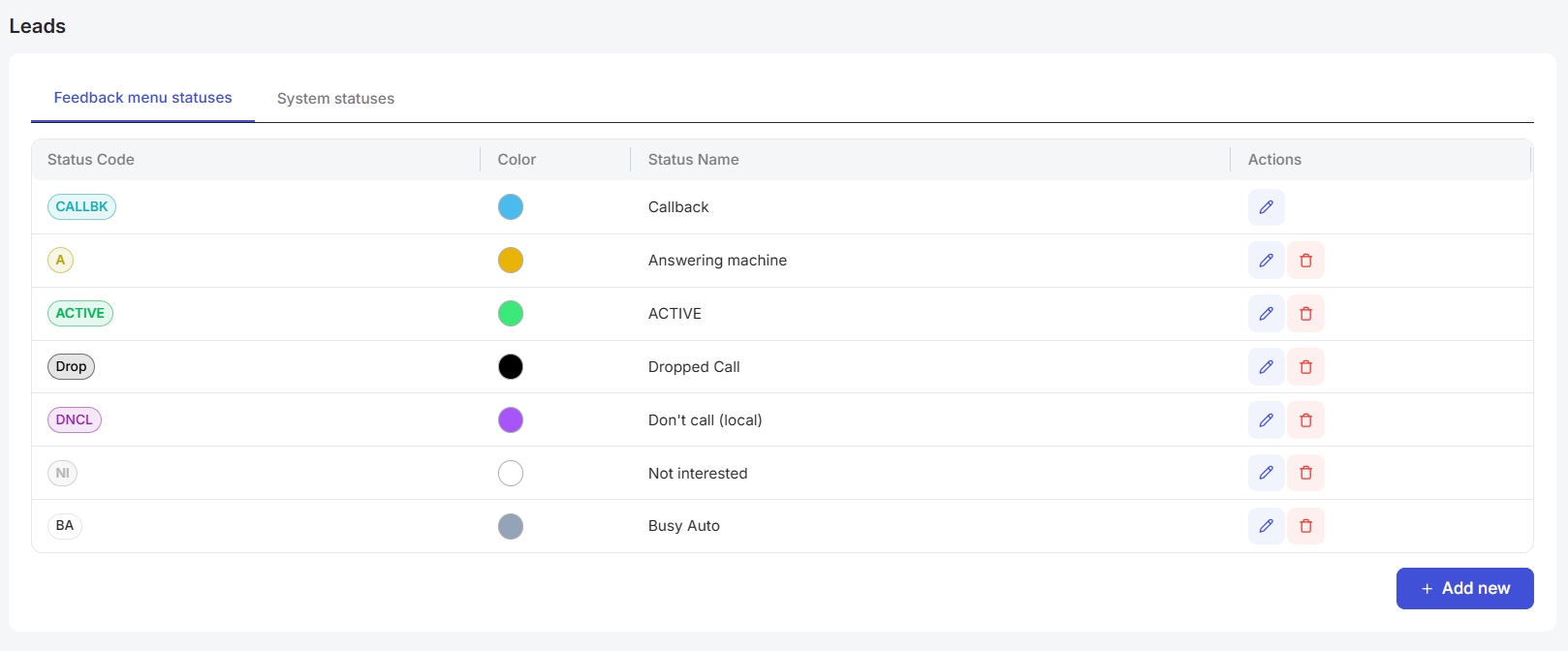Viewport: 1568px width, 651px height.
Task: Select the Feedback menu statuses tab
Action: [x=142, y=98]
